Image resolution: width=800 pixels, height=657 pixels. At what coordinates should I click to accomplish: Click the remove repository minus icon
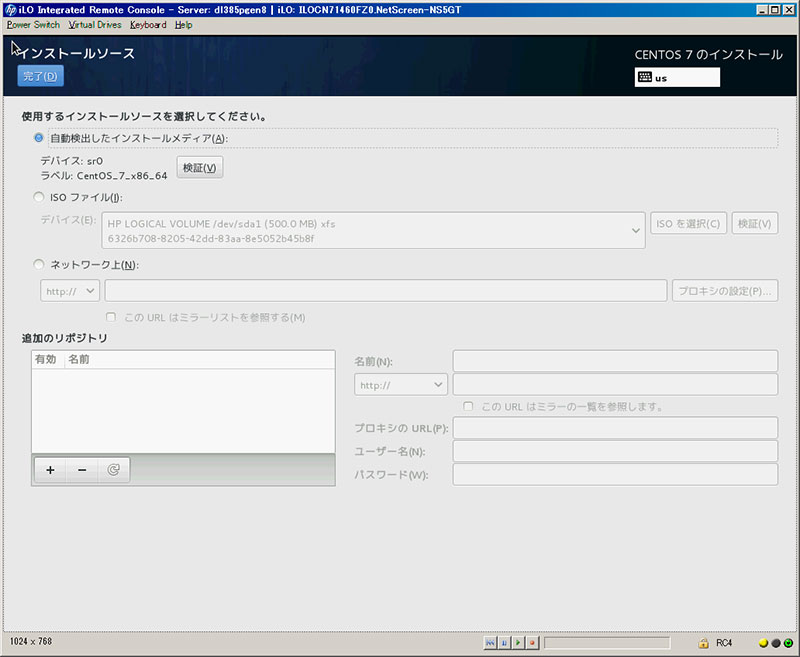coord(82,470)
